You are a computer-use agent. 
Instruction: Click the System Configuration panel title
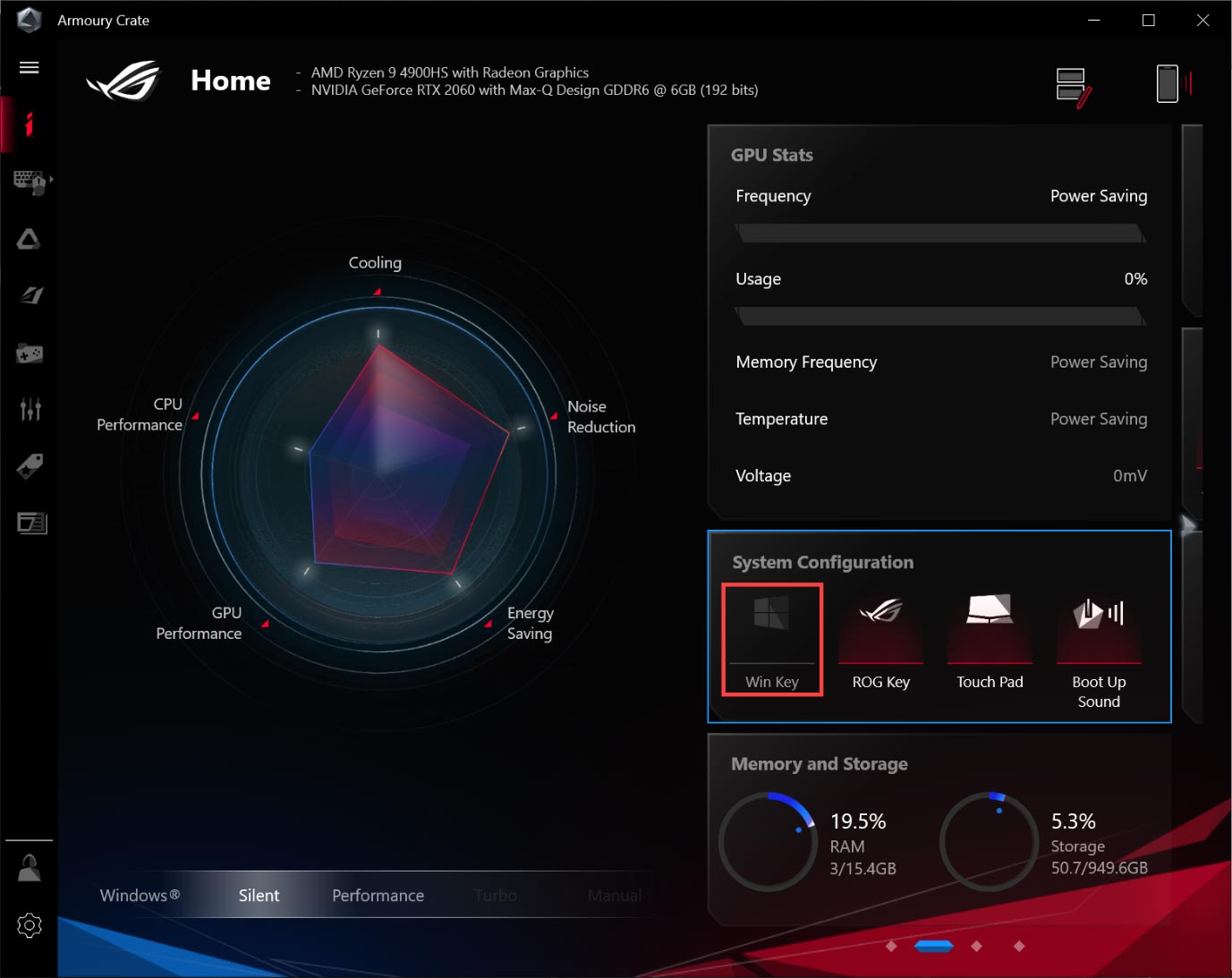click(x=823, y=562)
